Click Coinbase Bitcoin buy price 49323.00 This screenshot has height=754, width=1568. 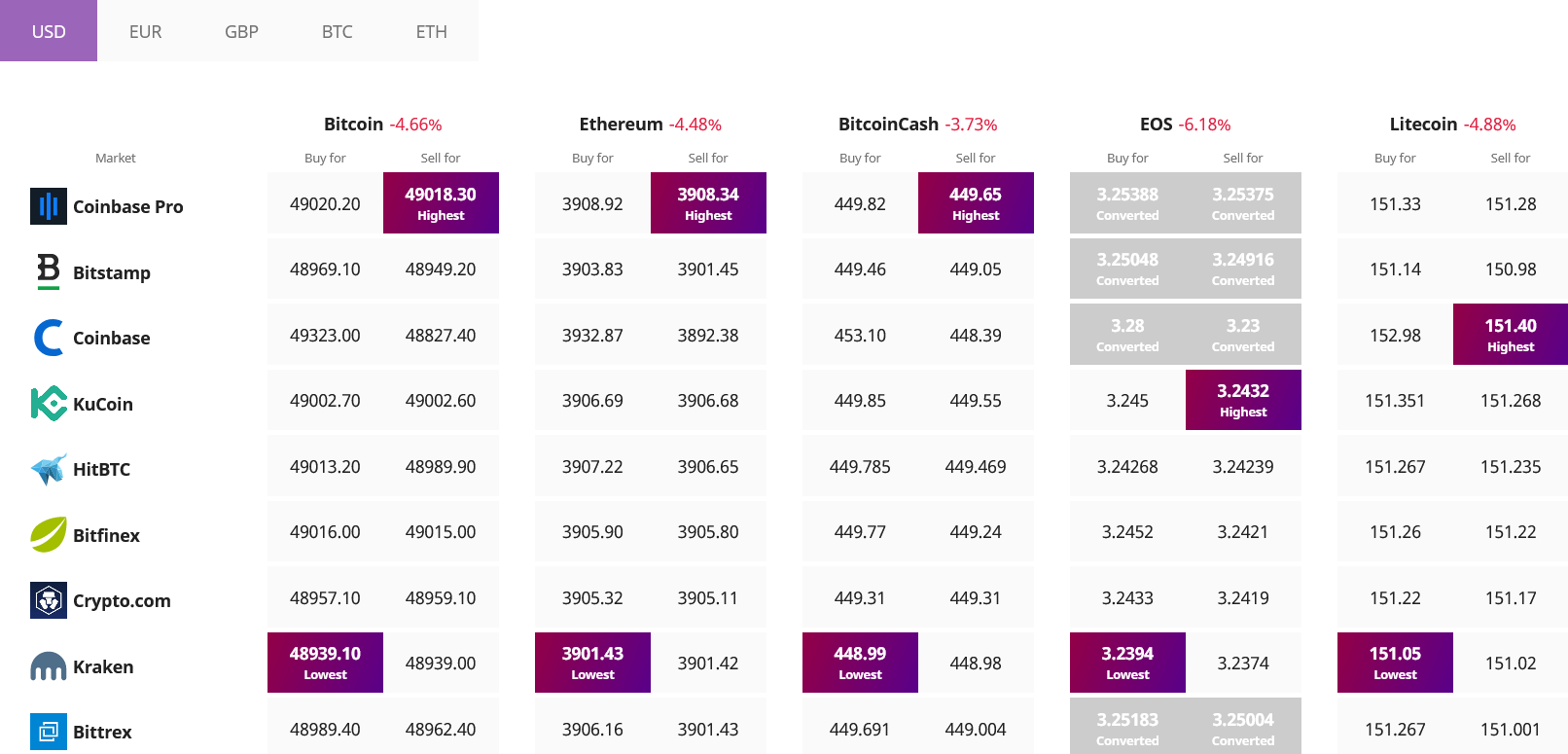[x=325, y=335]
